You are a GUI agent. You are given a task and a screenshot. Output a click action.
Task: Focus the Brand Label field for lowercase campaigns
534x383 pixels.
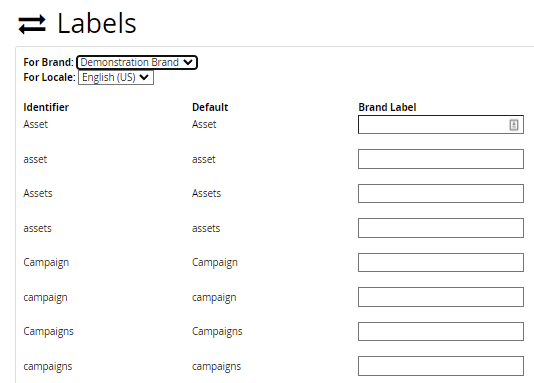click(x=441, y=366)
